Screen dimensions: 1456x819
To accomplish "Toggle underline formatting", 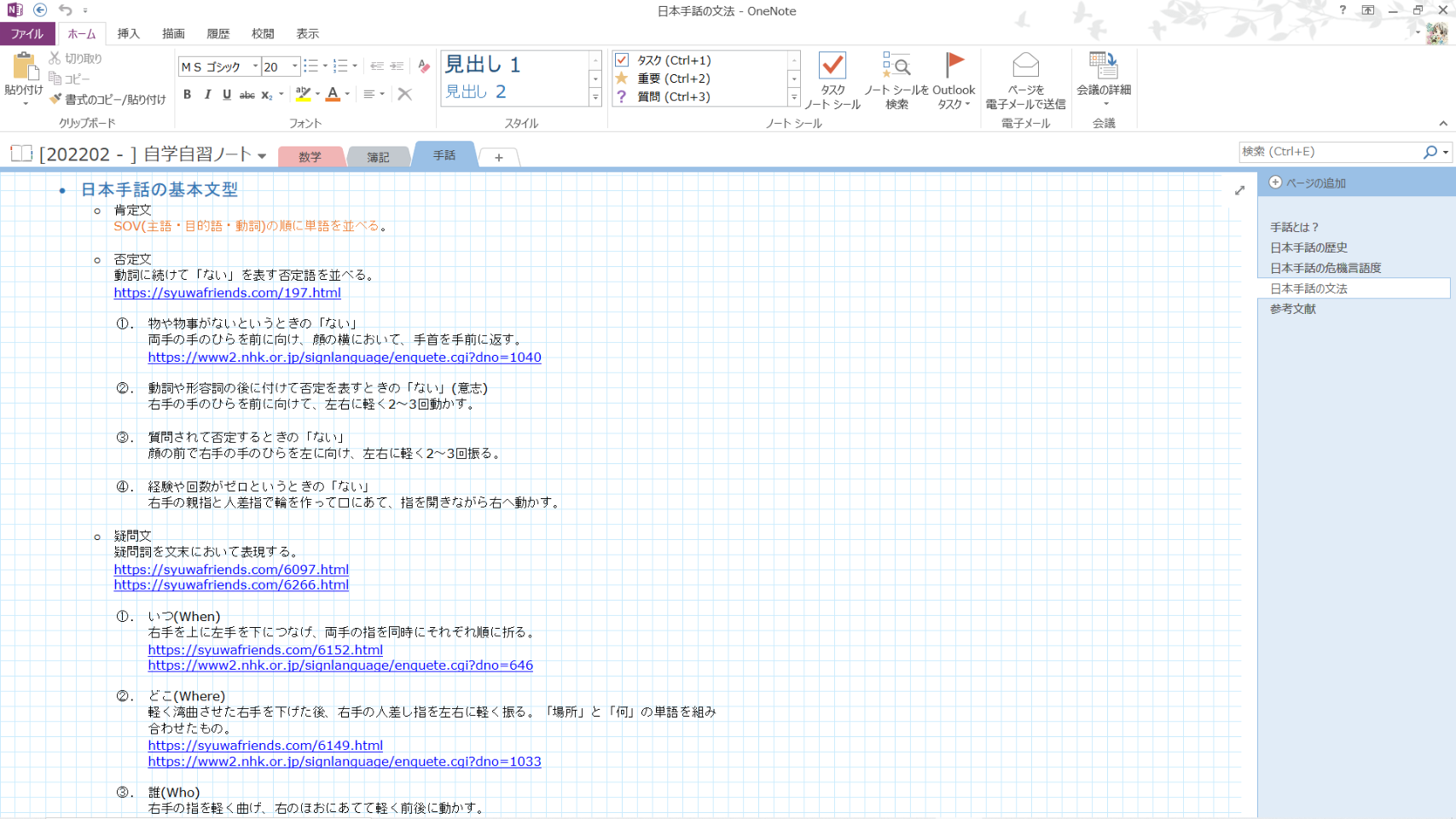I will click(x=227, y=95).
